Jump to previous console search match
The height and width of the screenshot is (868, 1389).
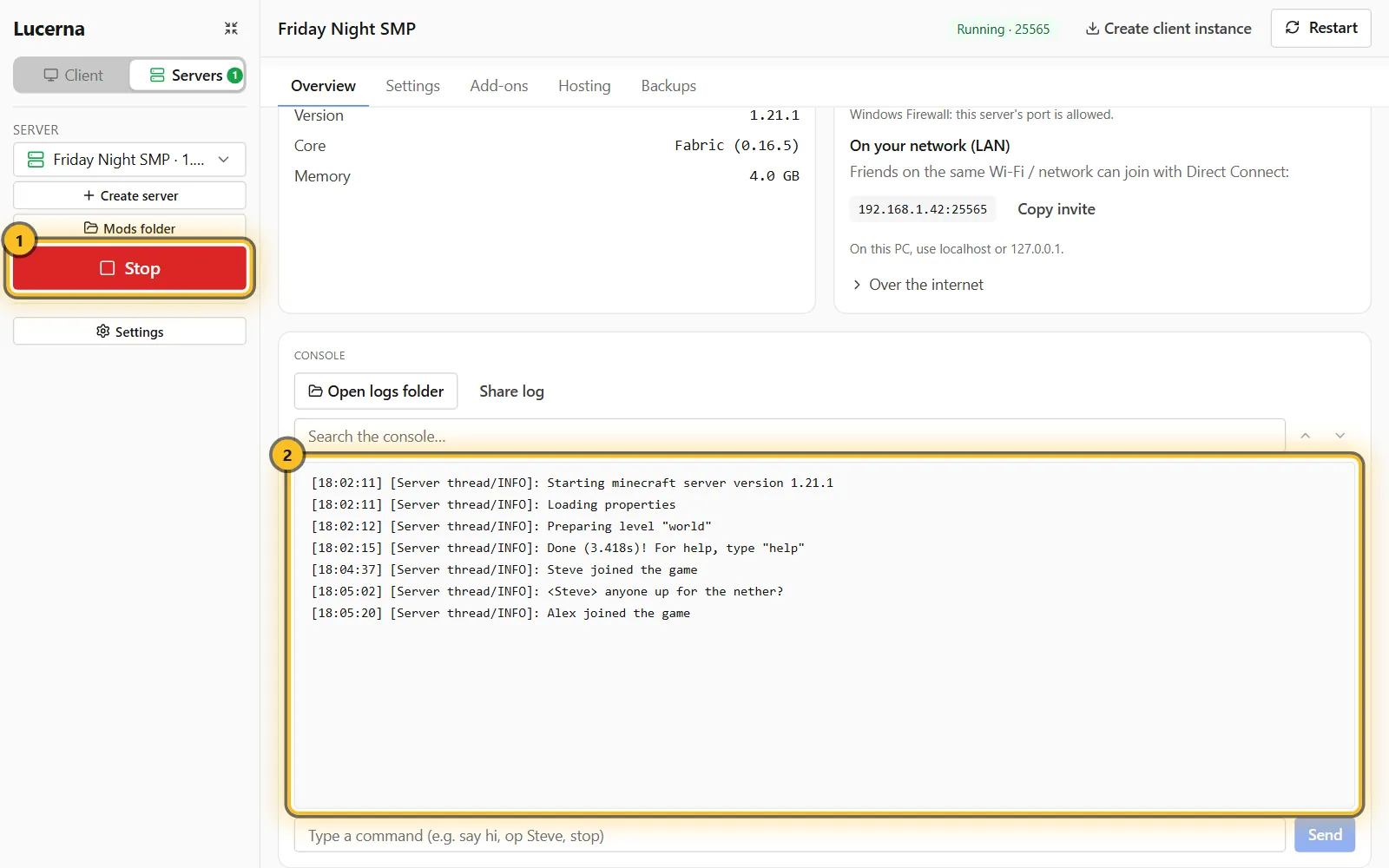(1305, 436)
